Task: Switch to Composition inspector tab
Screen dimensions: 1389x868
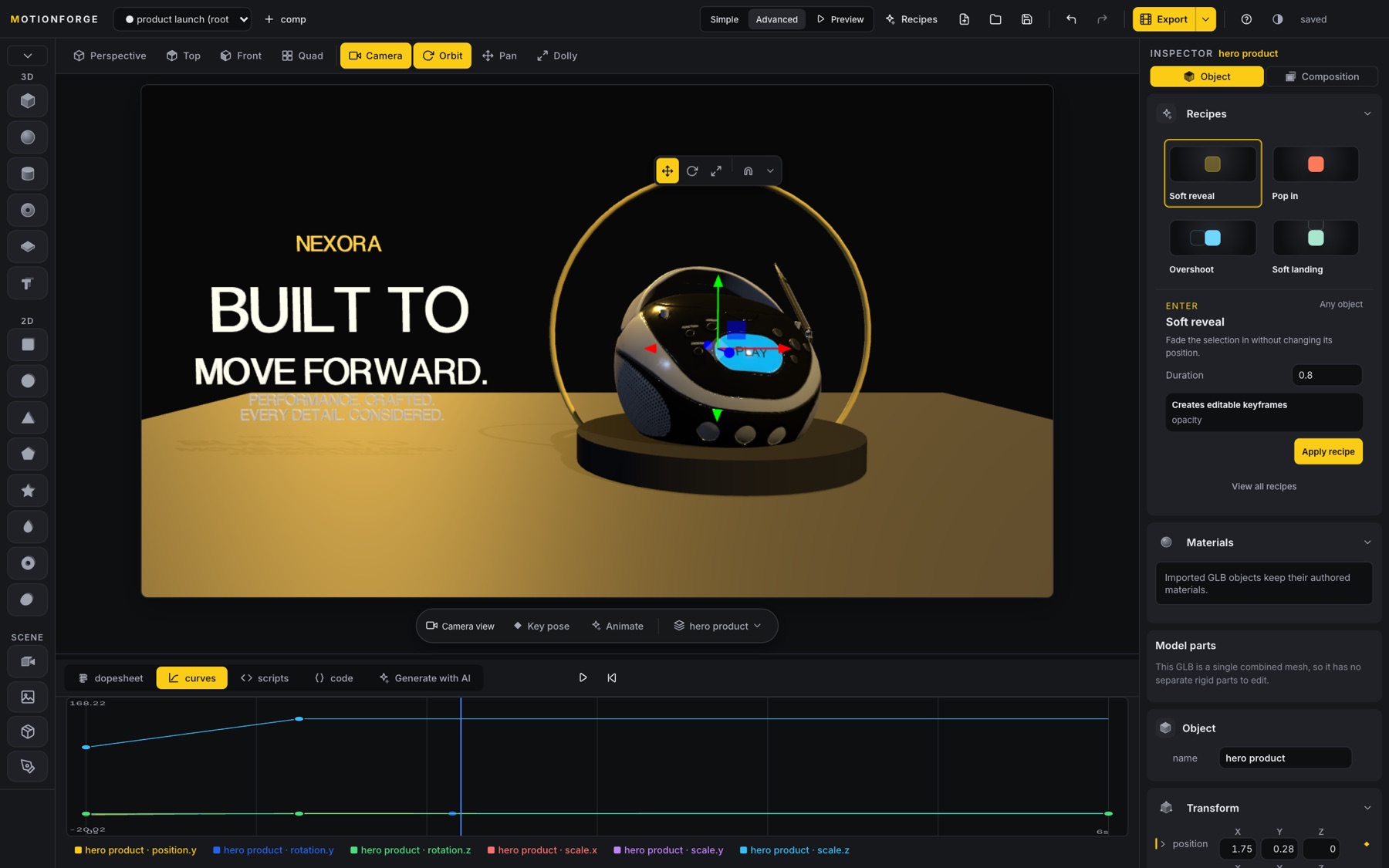Action: (x=1322, y=76)
